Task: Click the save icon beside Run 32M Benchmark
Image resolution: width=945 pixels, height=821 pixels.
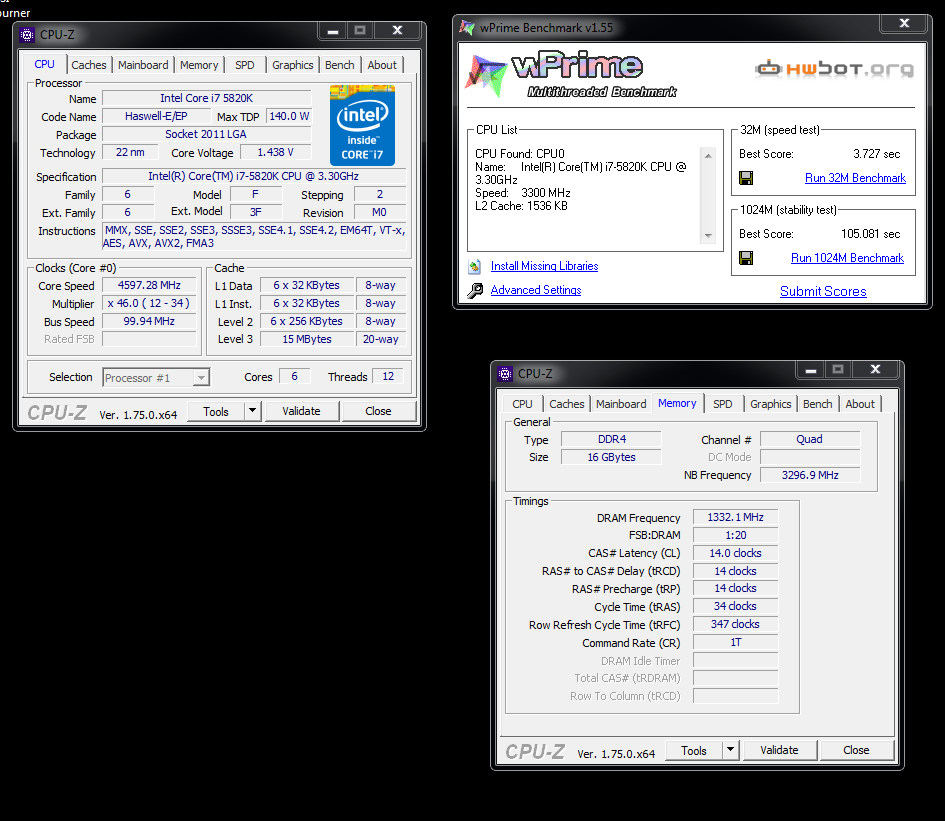Action: tap(746, 178)
